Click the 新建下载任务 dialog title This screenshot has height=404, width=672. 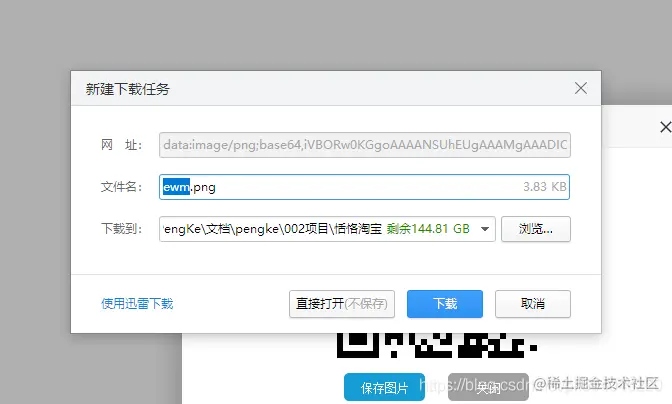(128, 89)
